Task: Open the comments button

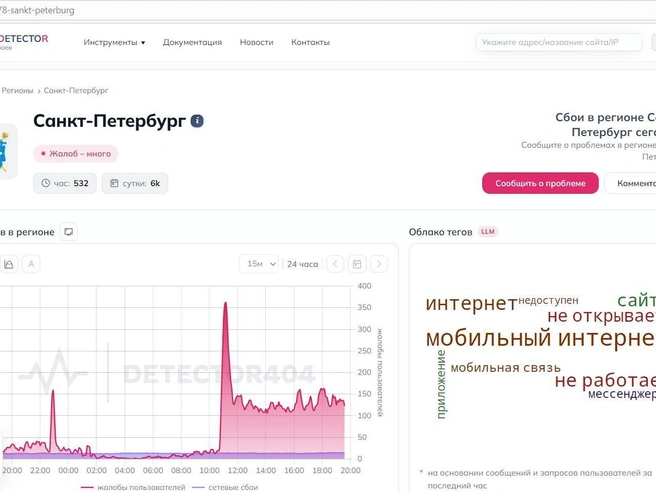Action: click(x=630, y=183)
